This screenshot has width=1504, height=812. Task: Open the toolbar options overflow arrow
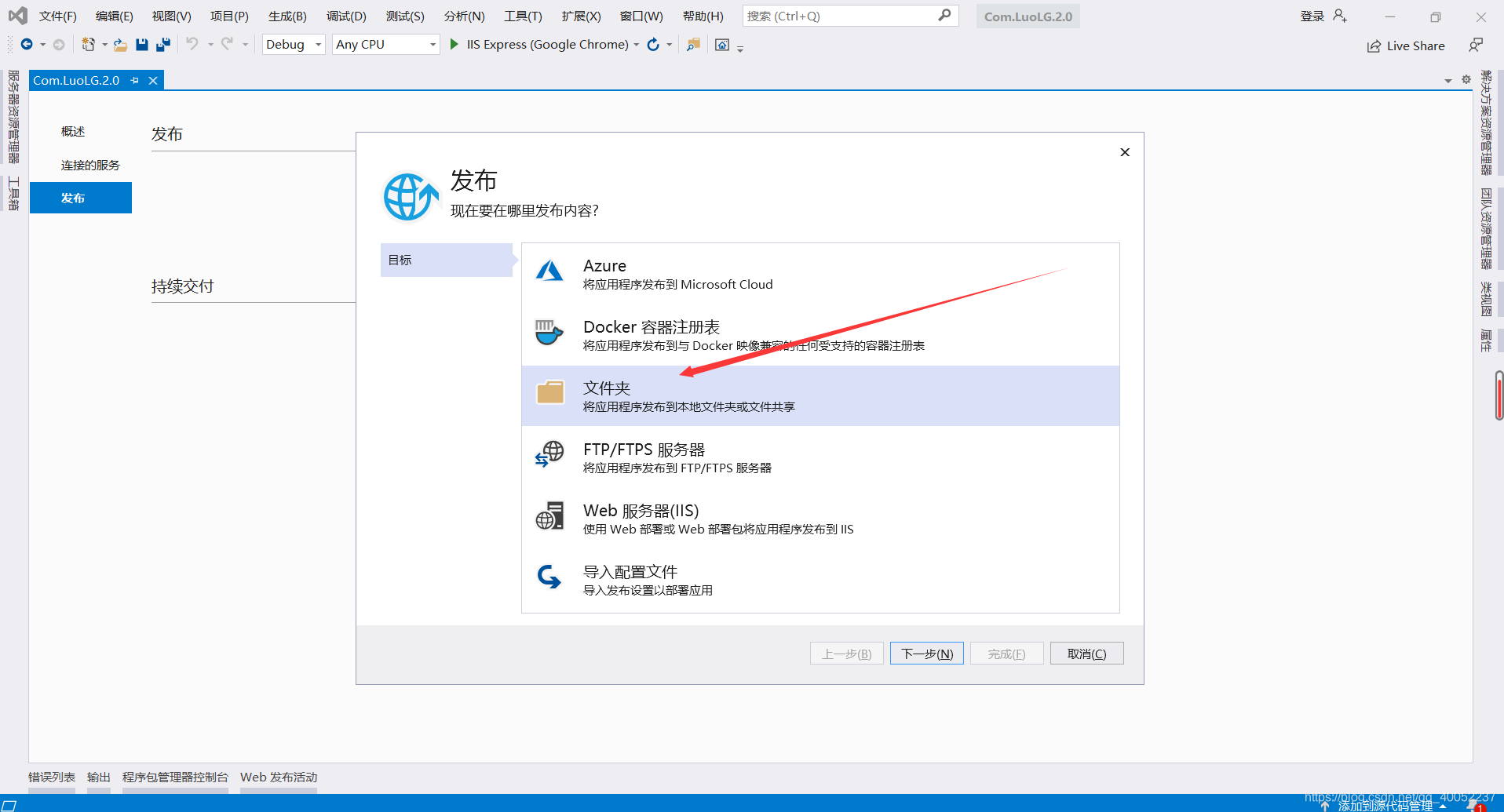pyautogui.click(x=740, y=48)
